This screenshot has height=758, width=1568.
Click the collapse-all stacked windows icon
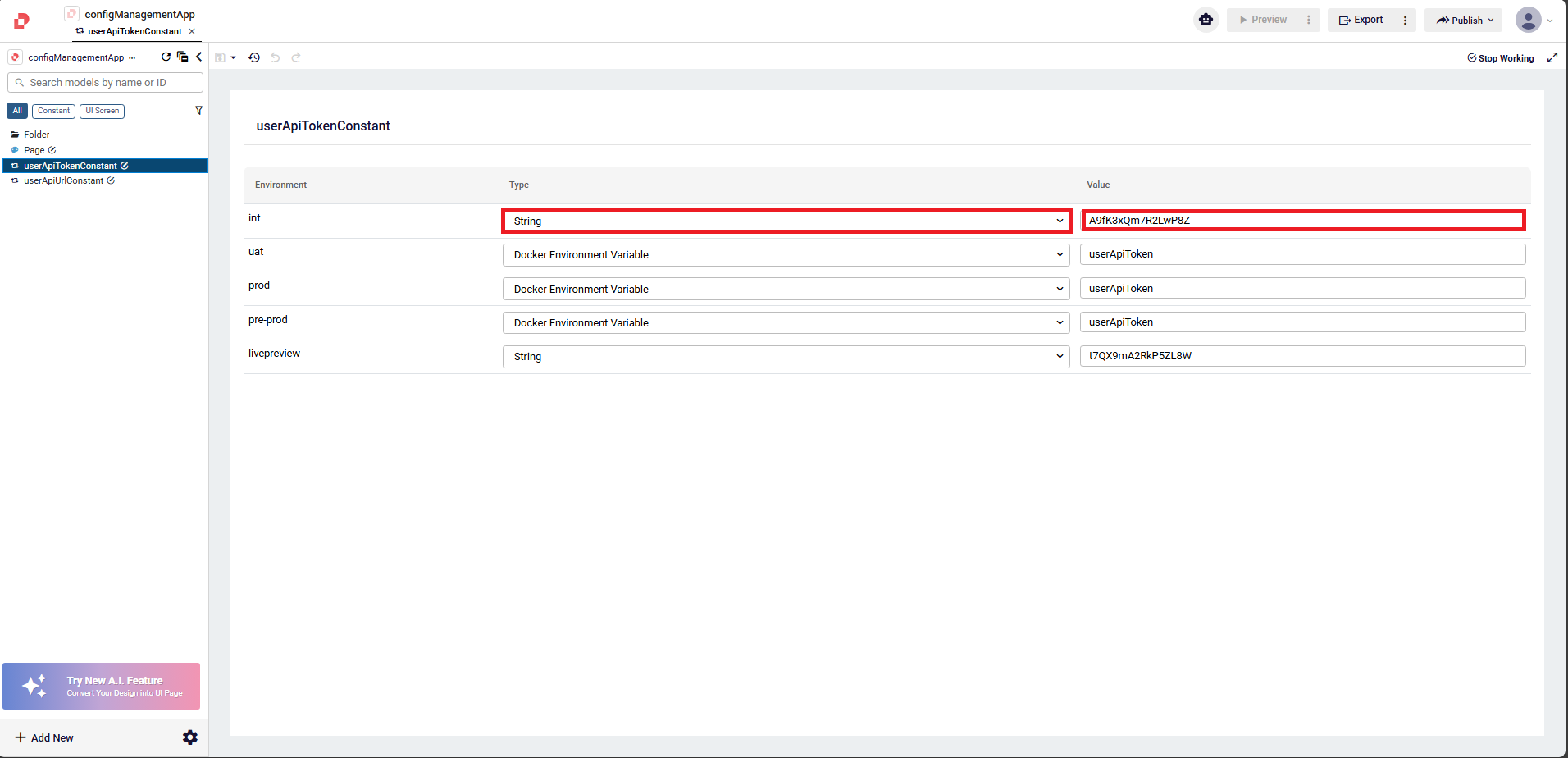coord(183,57)
